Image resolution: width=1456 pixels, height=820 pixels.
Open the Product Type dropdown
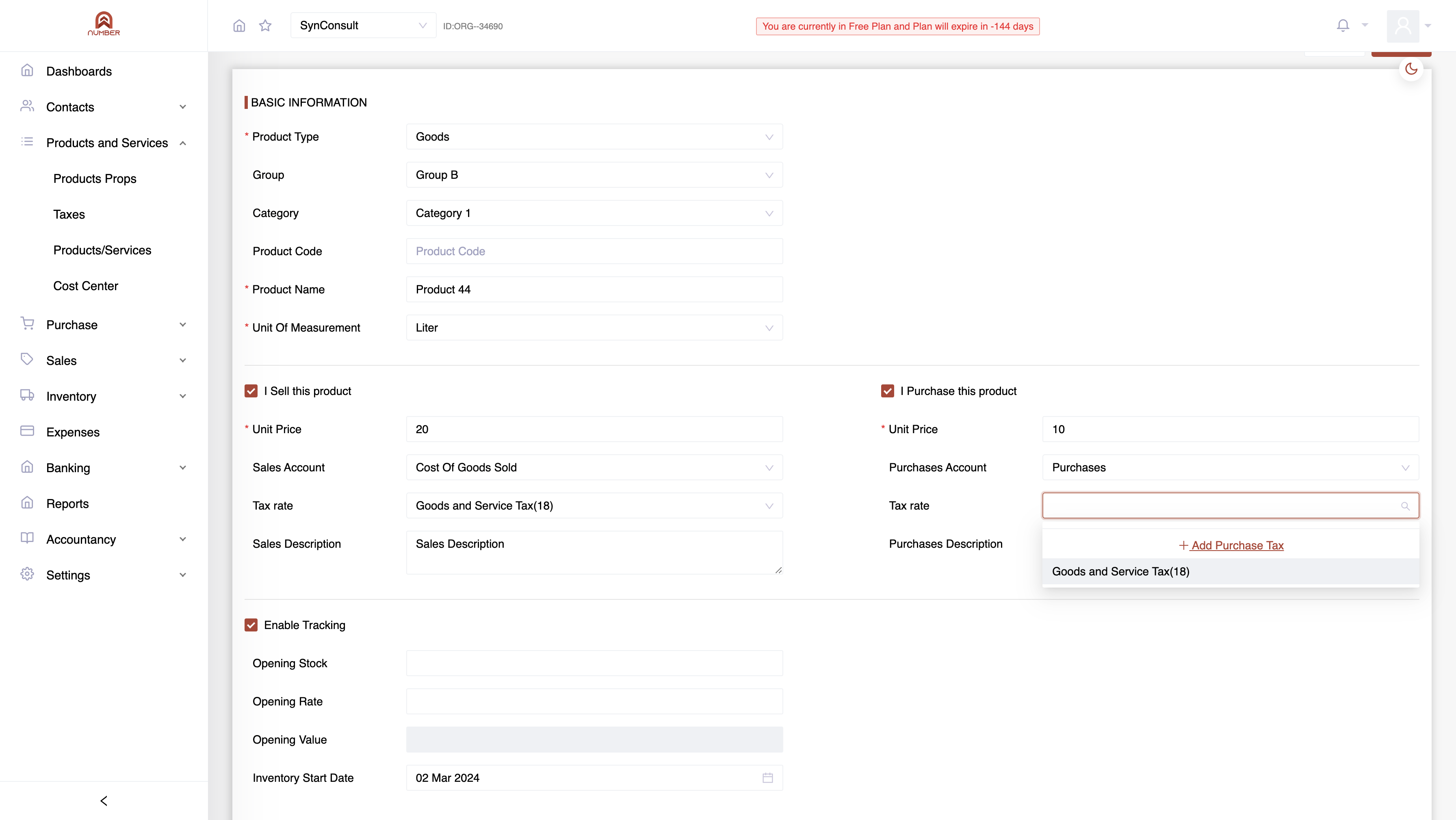(594, 137)
